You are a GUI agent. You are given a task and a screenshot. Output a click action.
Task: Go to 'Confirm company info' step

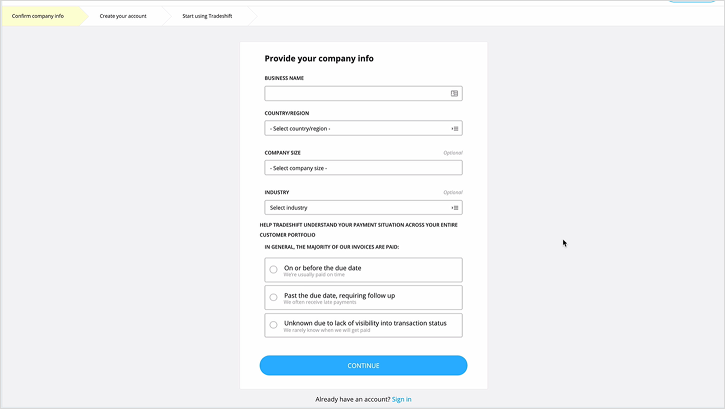(38, 17)
